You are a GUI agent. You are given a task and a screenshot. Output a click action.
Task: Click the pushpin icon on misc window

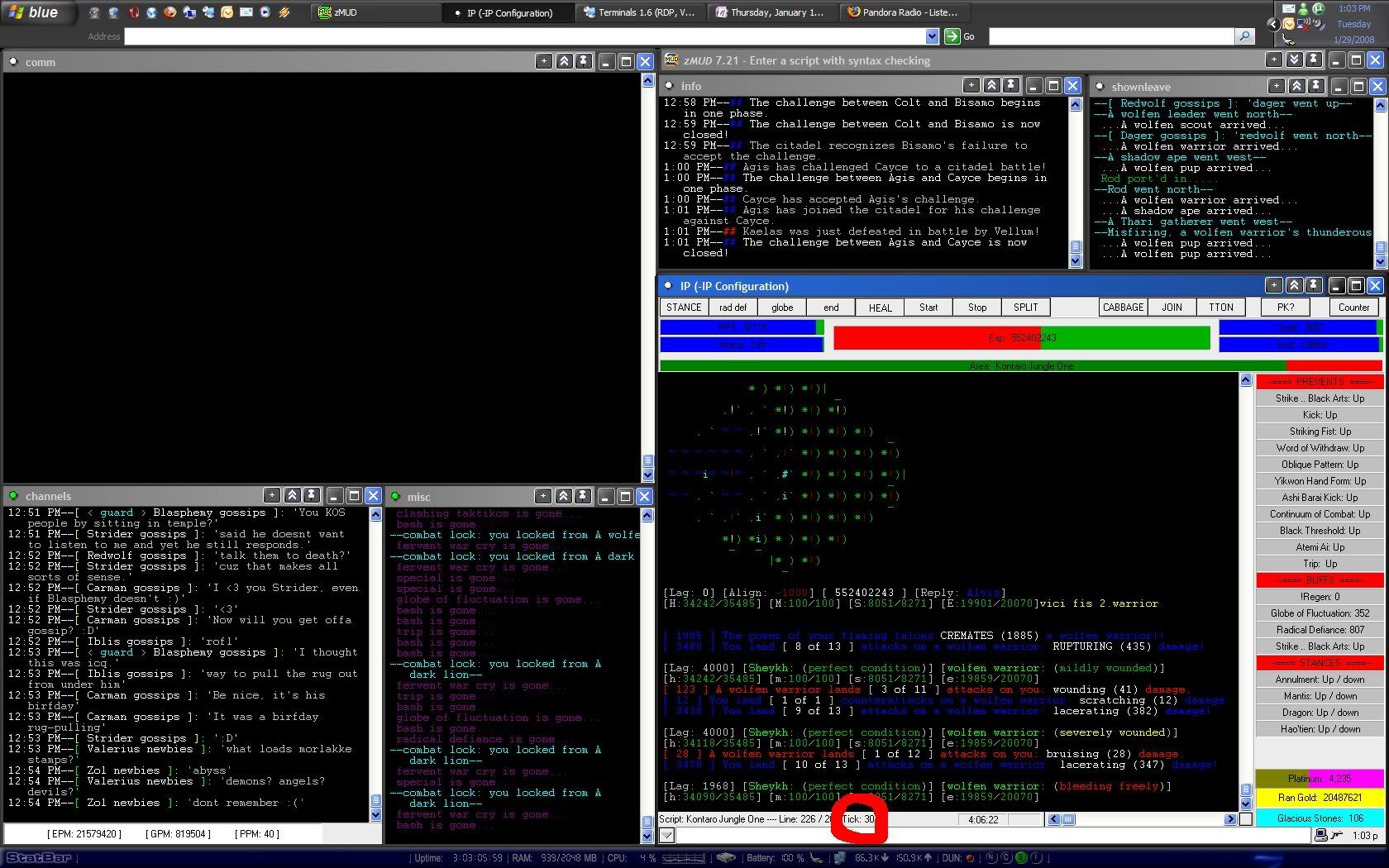coord(583,496)
